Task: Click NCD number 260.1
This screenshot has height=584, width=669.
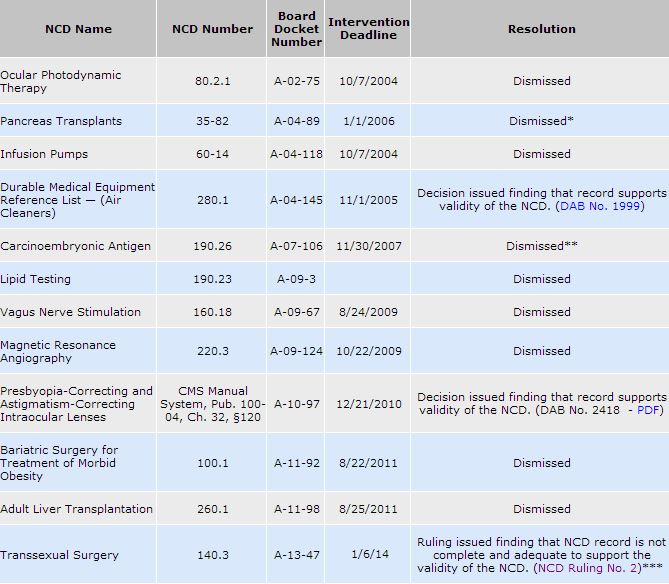Action: tap(212, 509)
